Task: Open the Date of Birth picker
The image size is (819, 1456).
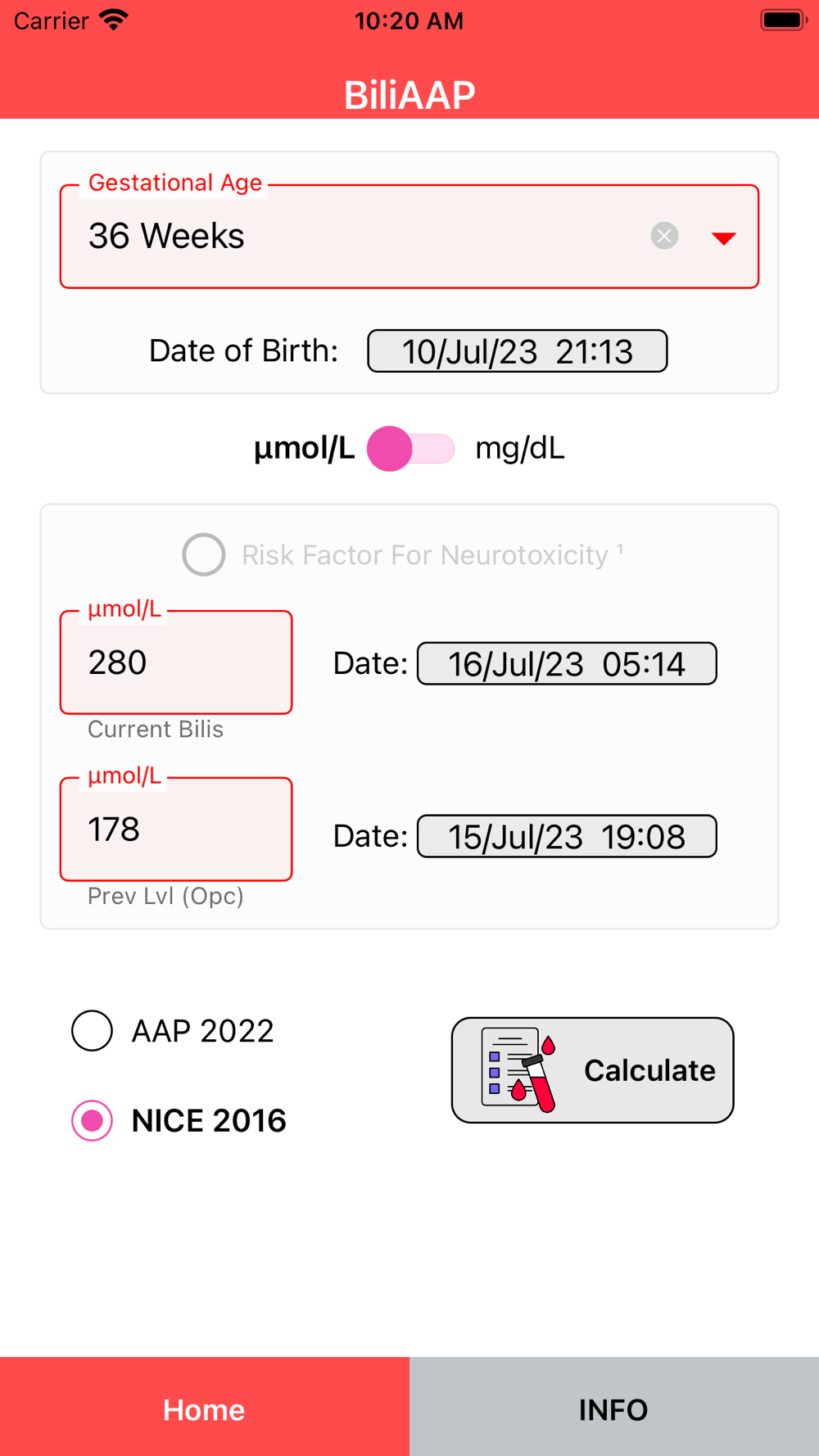Action: [518, 351]
